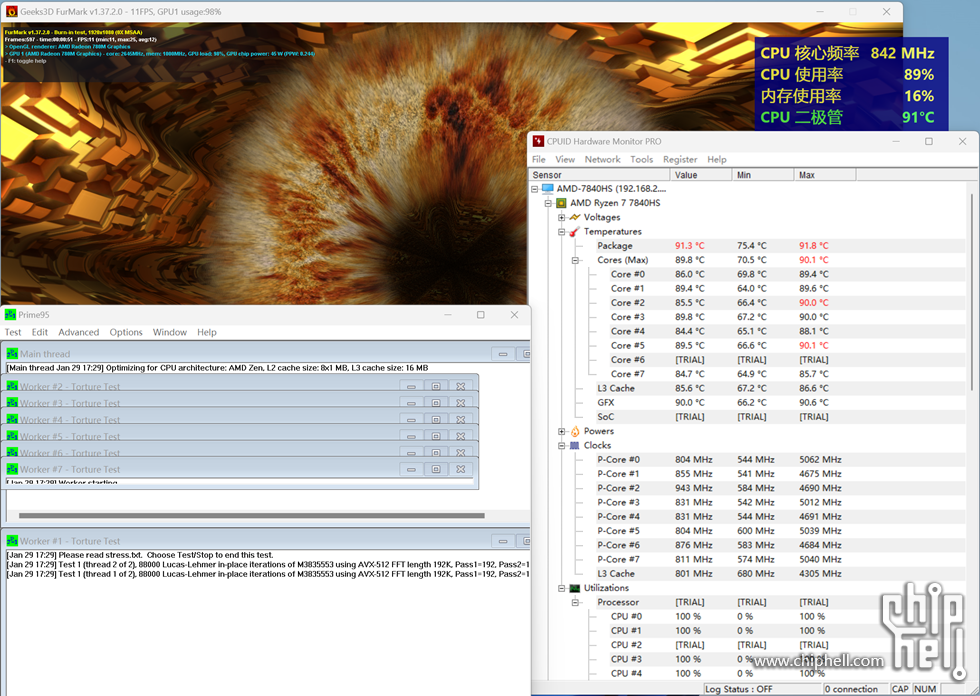Minimize the Main thread child window

pos(502,354)
